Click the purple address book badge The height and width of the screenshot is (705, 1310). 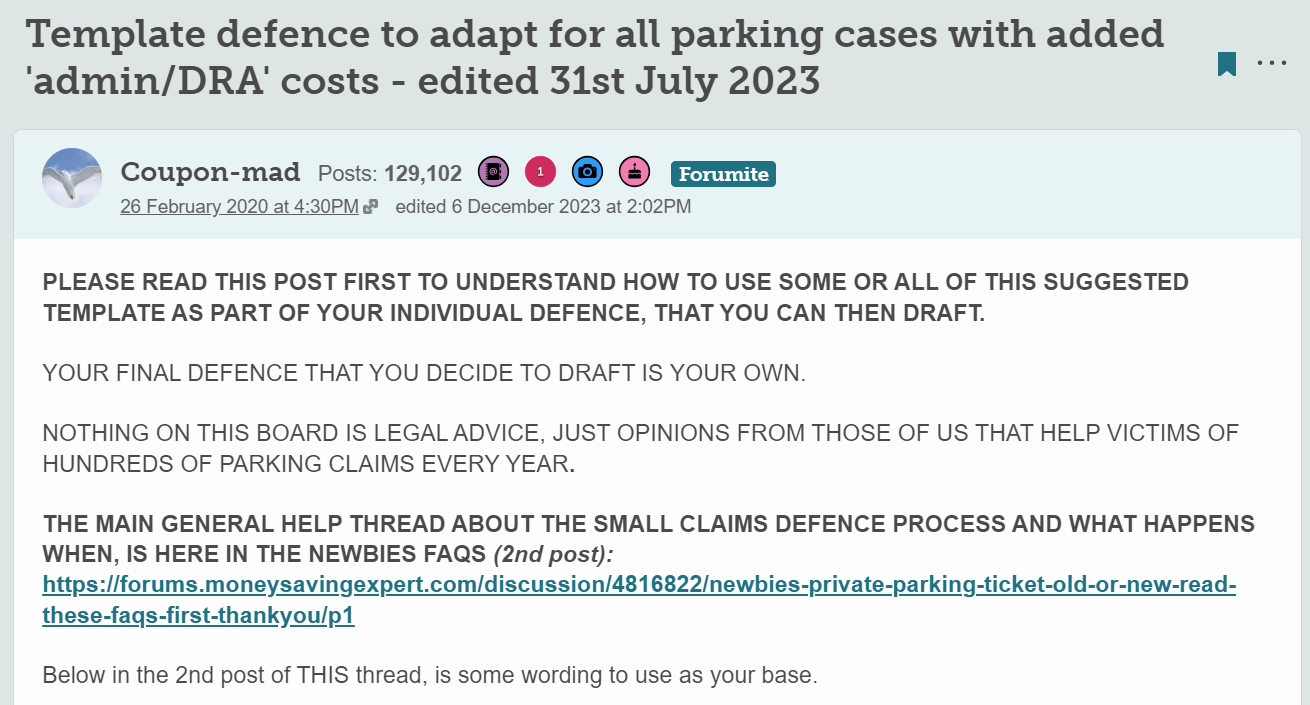click(x=493, y=173)
